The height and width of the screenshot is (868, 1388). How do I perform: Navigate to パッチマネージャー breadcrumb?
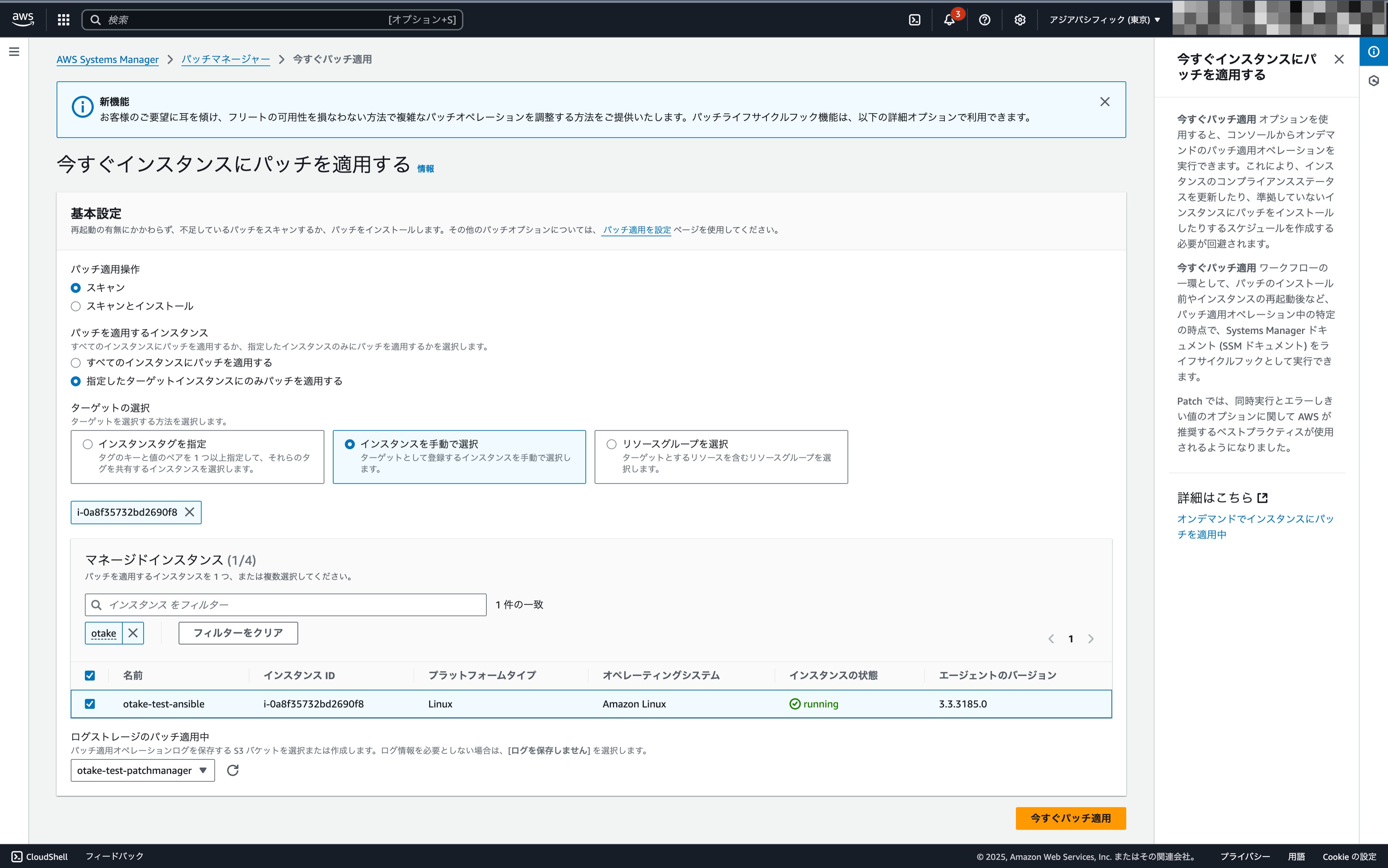click(225, 59)
